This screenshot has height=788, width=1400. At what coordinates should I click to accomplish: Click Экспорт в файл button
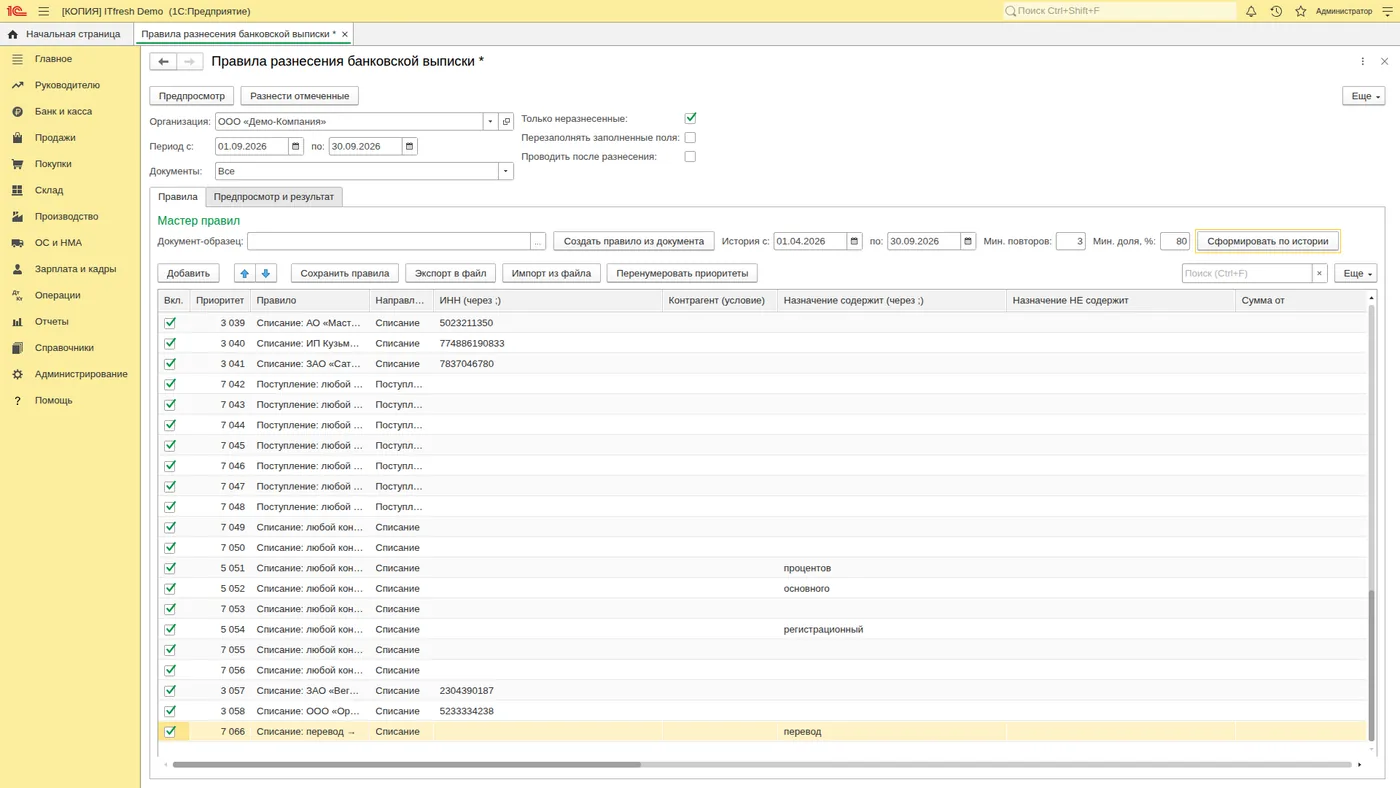(451, 273)
